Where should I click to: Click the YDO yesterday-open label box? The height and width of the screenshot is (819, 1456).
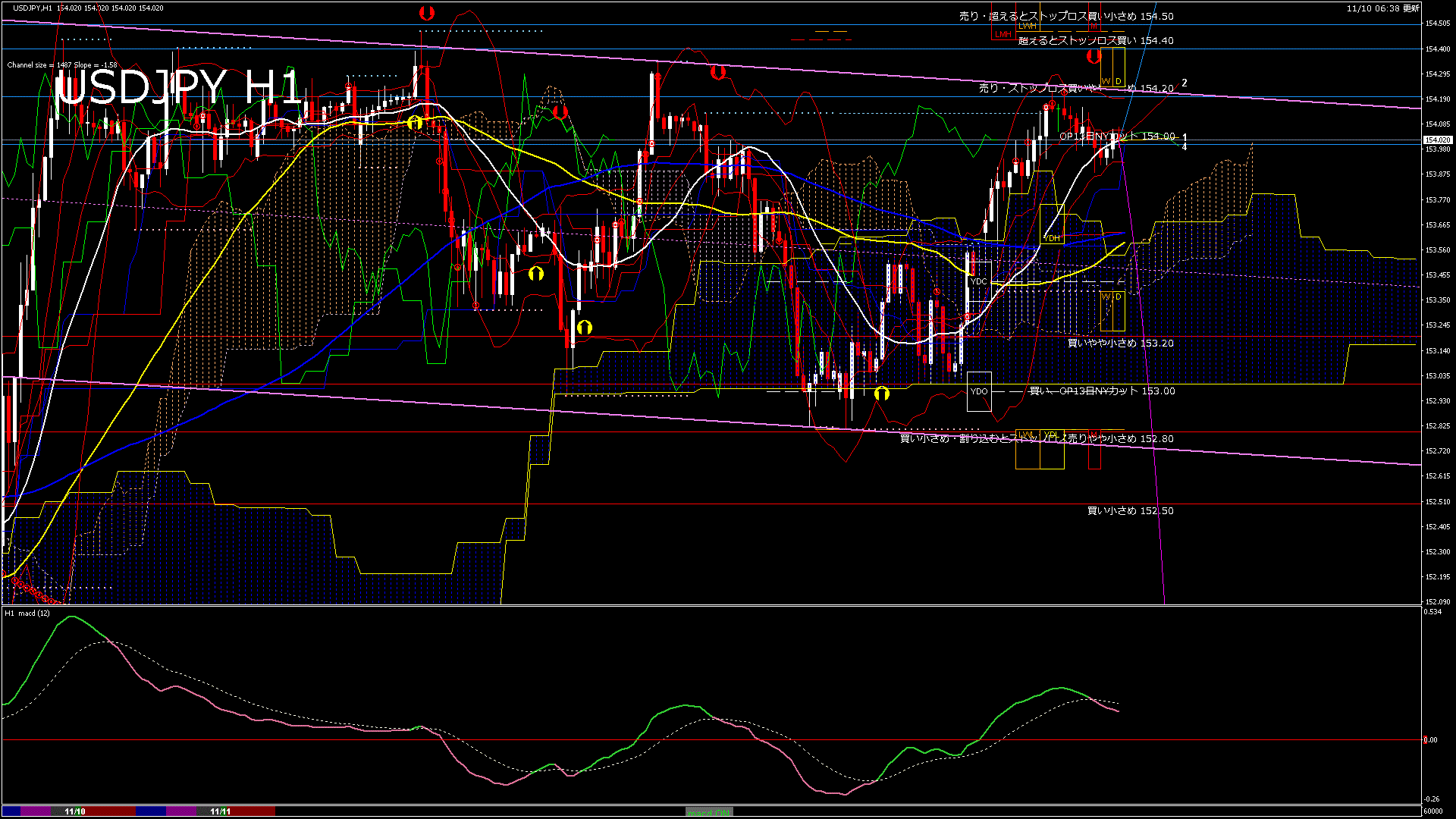[979, 391]
